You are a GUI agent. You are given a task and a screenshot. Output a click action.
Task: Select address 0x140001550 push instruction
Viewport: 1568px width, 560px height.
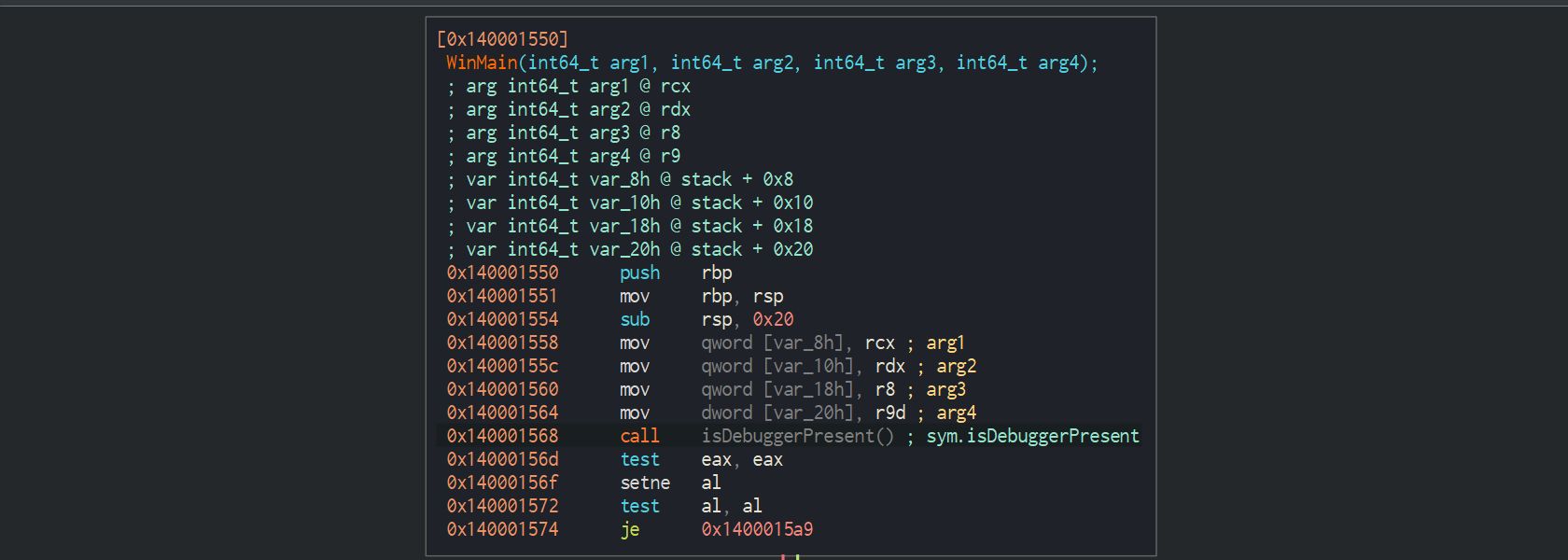(502, 273)
